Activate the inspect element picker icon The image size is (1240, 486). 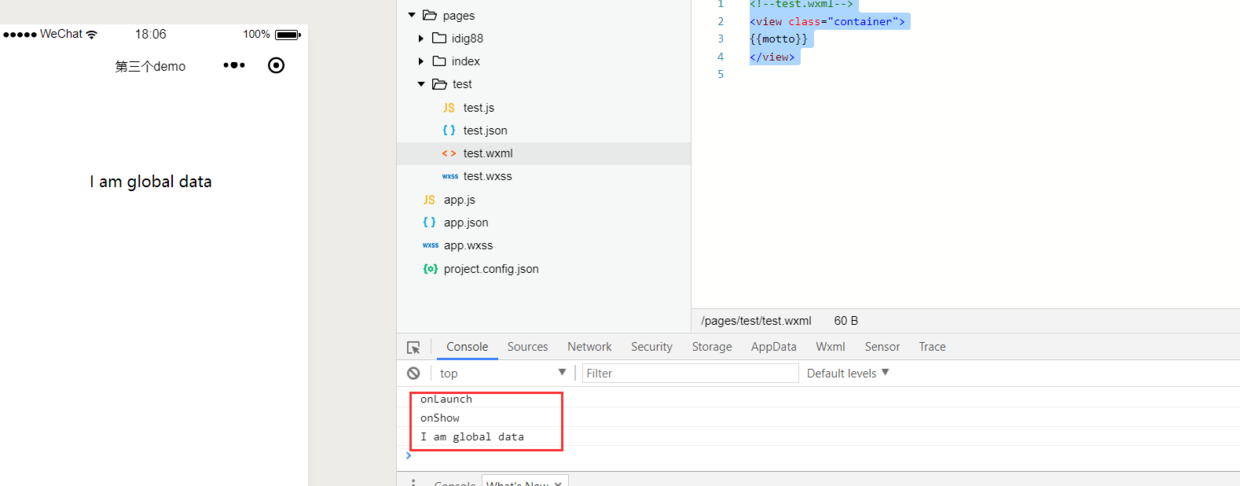tap(413, 347)
